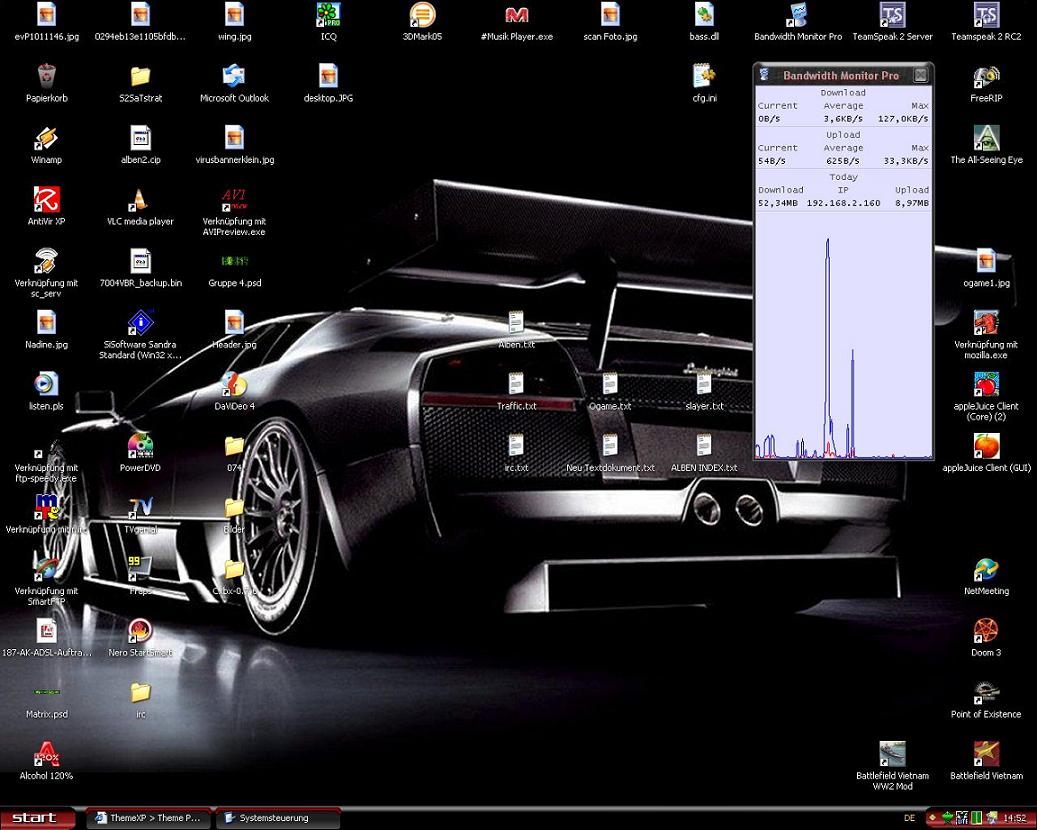Open the Doom 3 shortcut
This screenshot has width=1037, height=830.
point(986,631)
